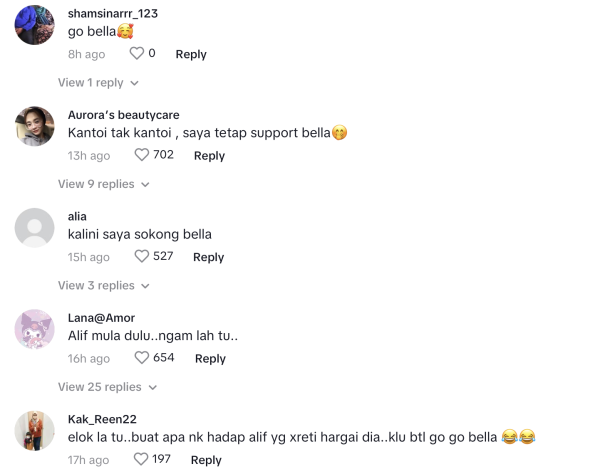Open alia's default gray avatar
Screen dimensions: 590x474
pos(35,228)
